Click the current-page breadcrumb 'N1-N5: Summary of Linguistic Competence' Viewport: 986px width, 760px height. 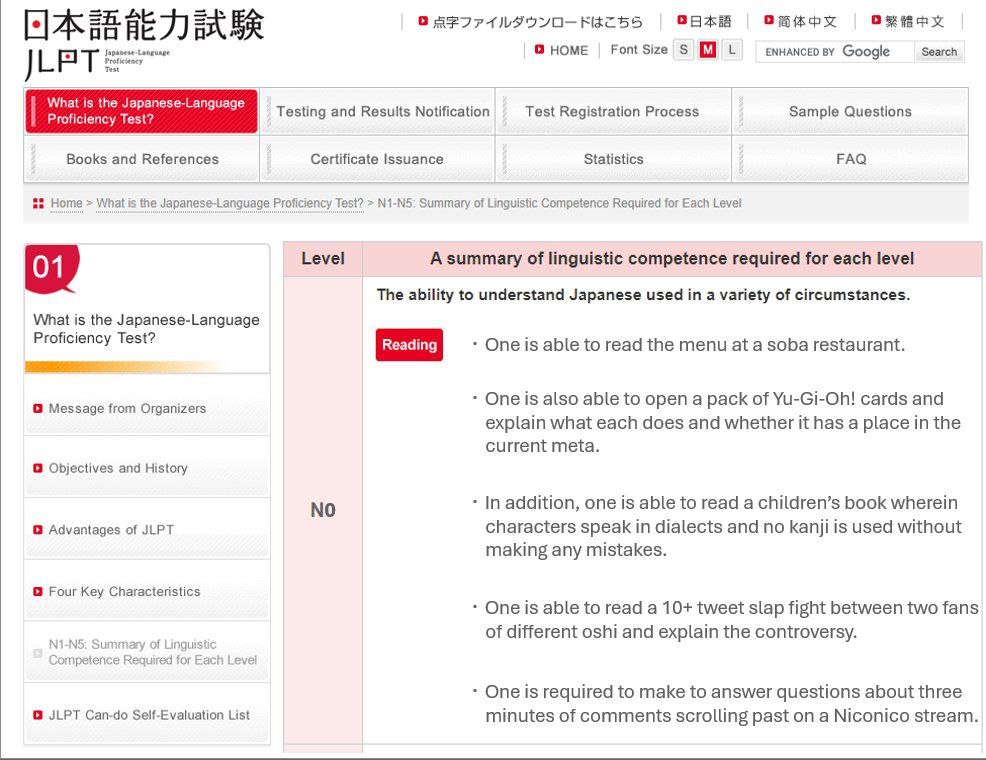click(x=559, y=203)
